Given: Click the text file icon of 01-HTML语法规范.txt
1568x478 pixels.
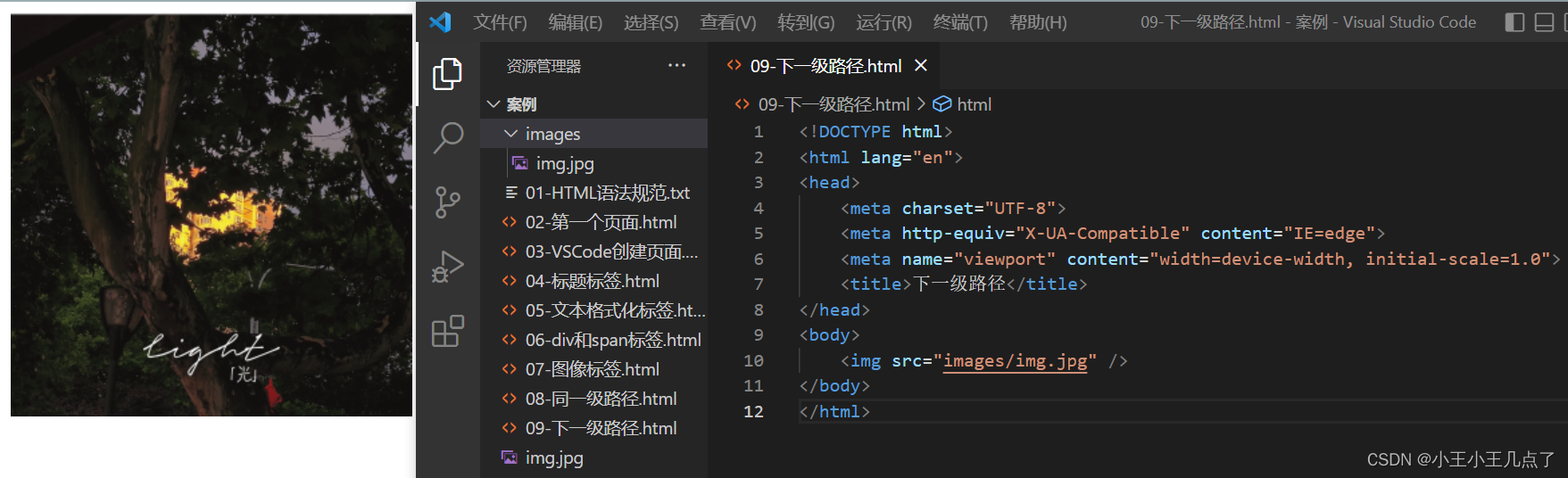Looking at the screenshot, I should click(511, 193).
